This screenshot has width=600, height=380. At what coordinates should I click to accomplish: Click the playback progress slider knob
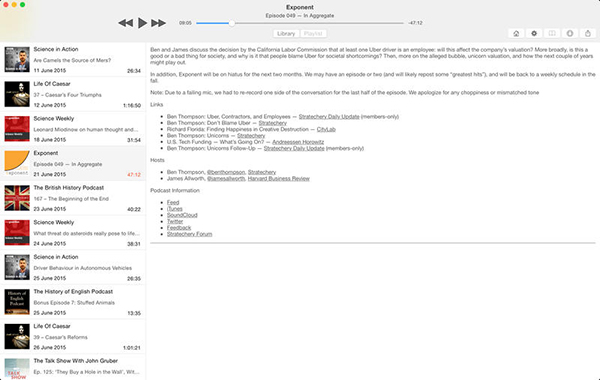pos(232,23)
